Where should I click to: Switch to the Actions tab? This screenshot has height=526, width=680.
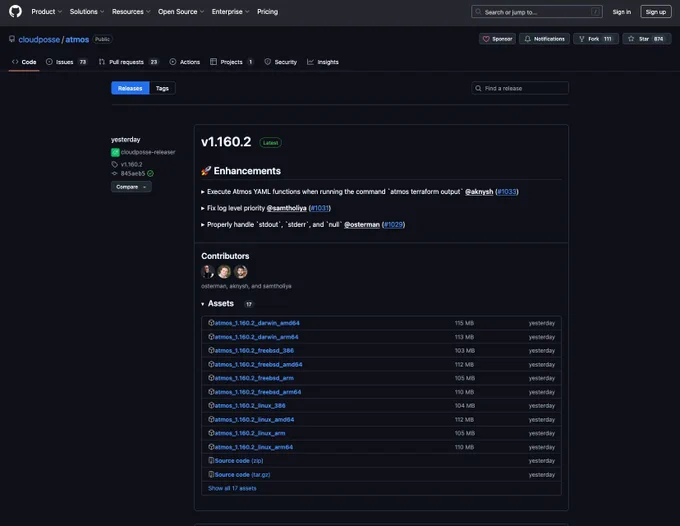[185, 62]
